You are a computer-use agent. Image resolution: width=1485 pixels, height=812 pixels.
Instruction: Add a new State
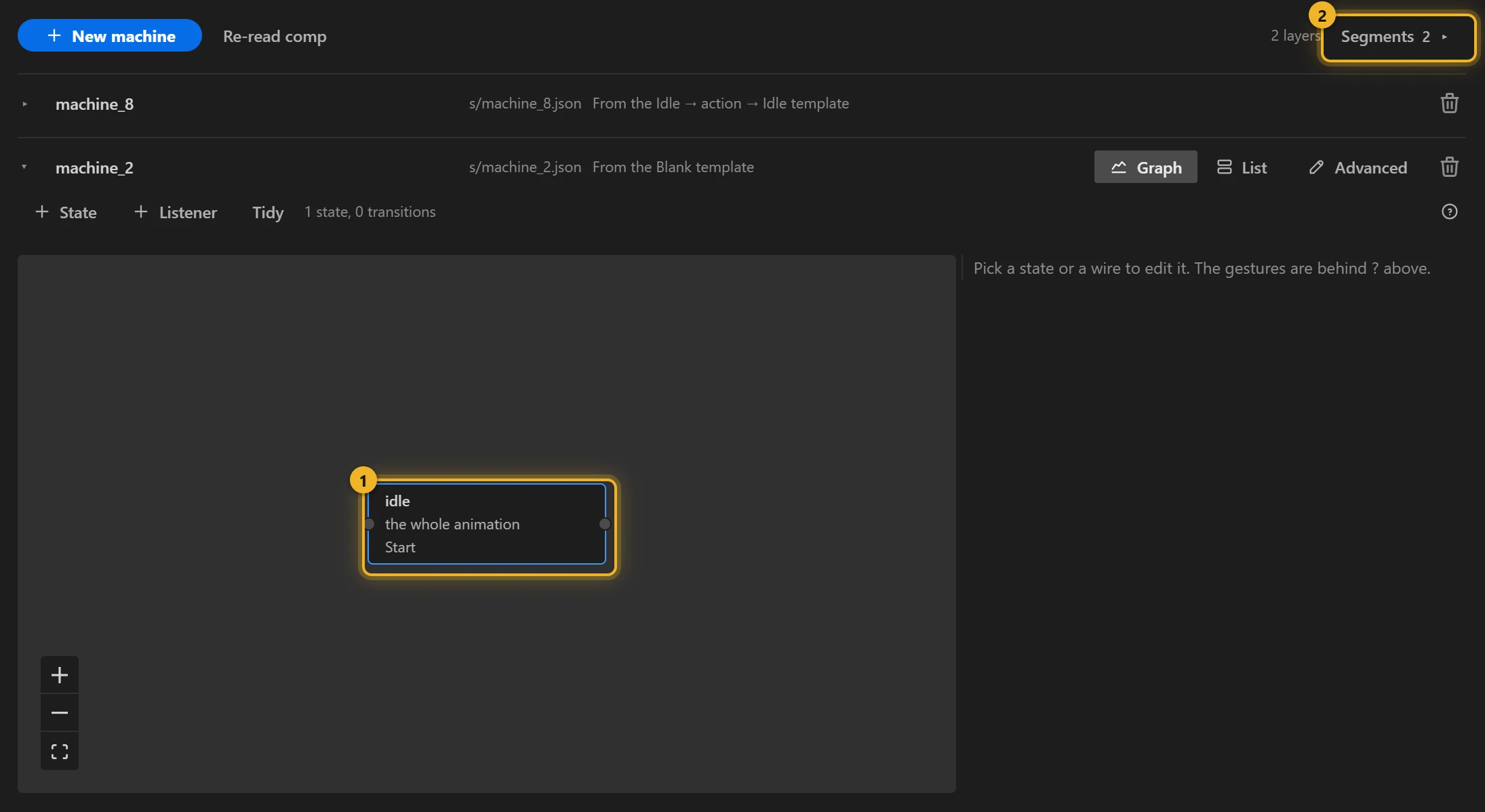click(x=66, y=212)
